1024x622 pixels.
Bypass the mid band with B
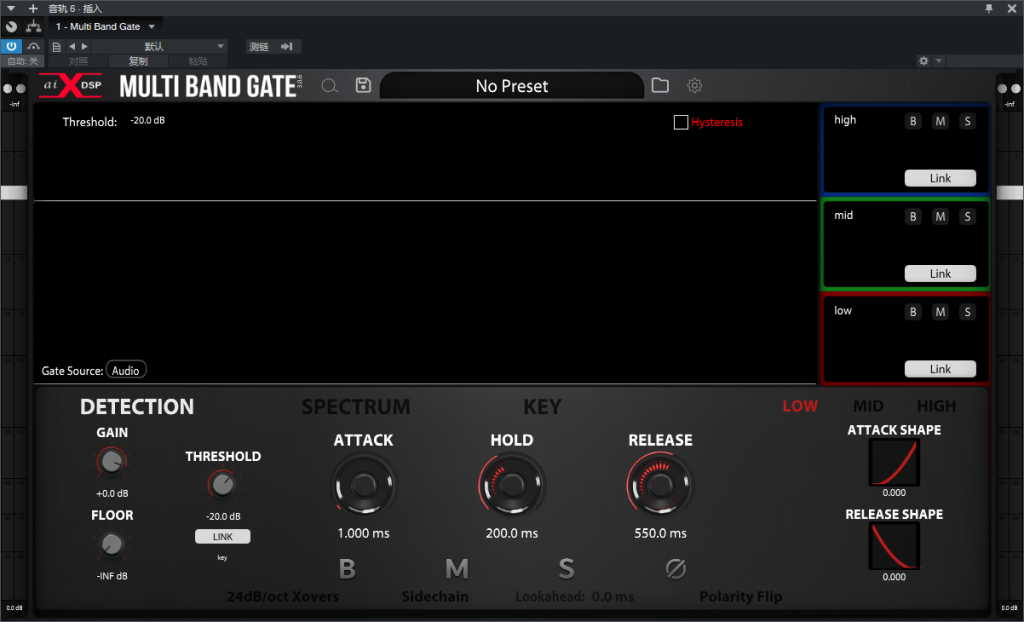click(x=913, y=216)
